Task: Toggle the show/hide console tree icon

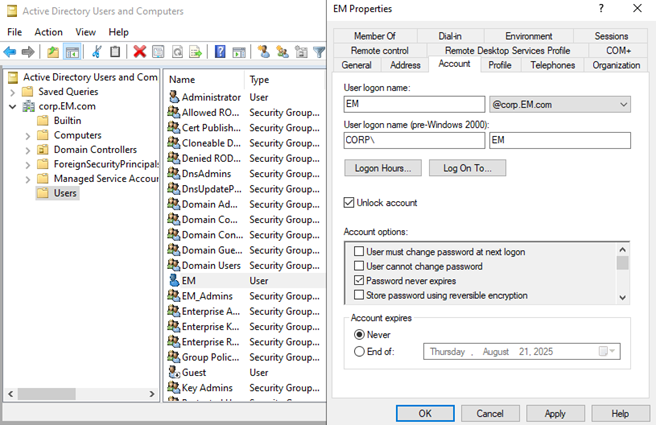Action: click(72, 52)
